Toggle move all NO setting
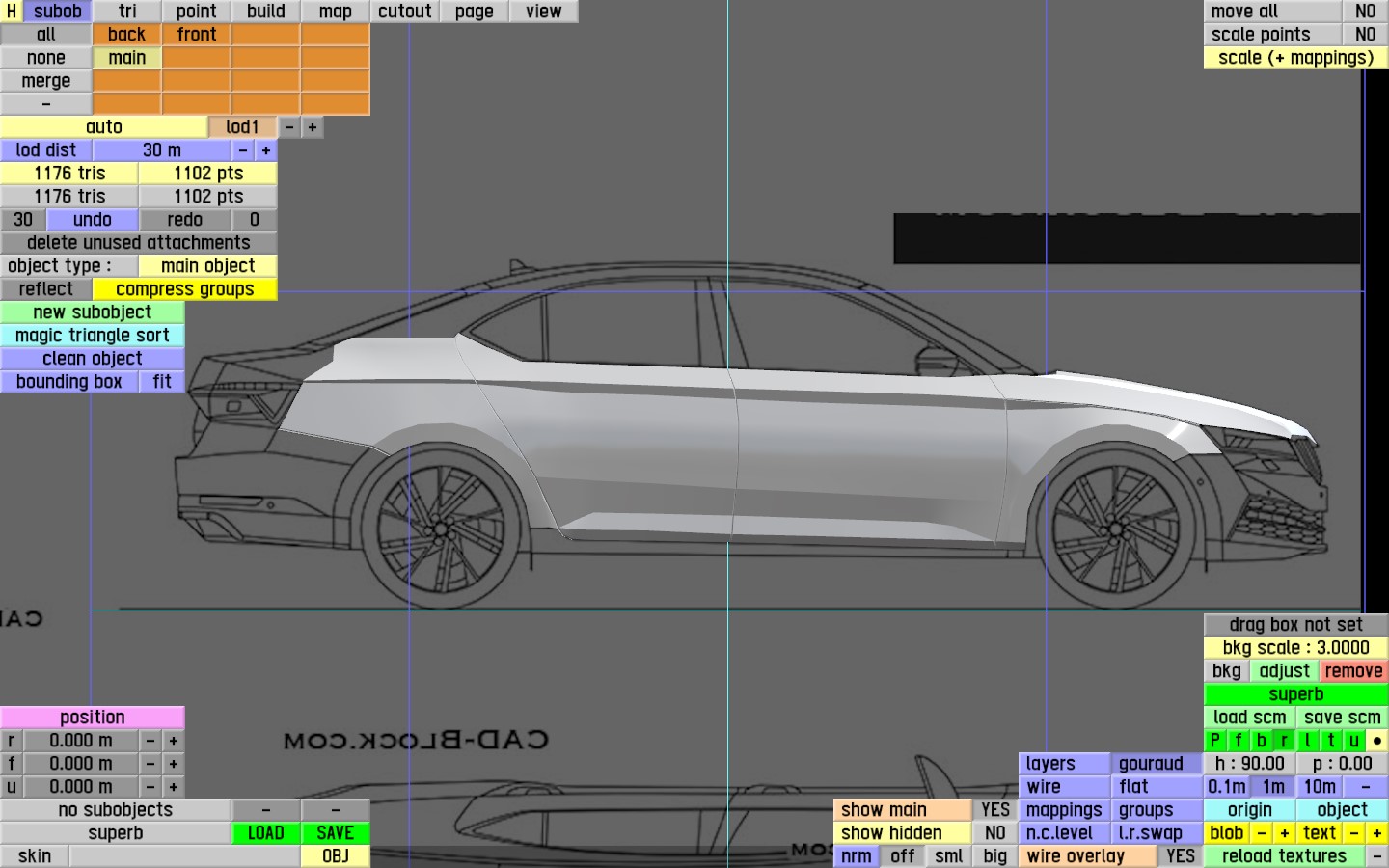The image size is (1389, 868). point(1366,12)
